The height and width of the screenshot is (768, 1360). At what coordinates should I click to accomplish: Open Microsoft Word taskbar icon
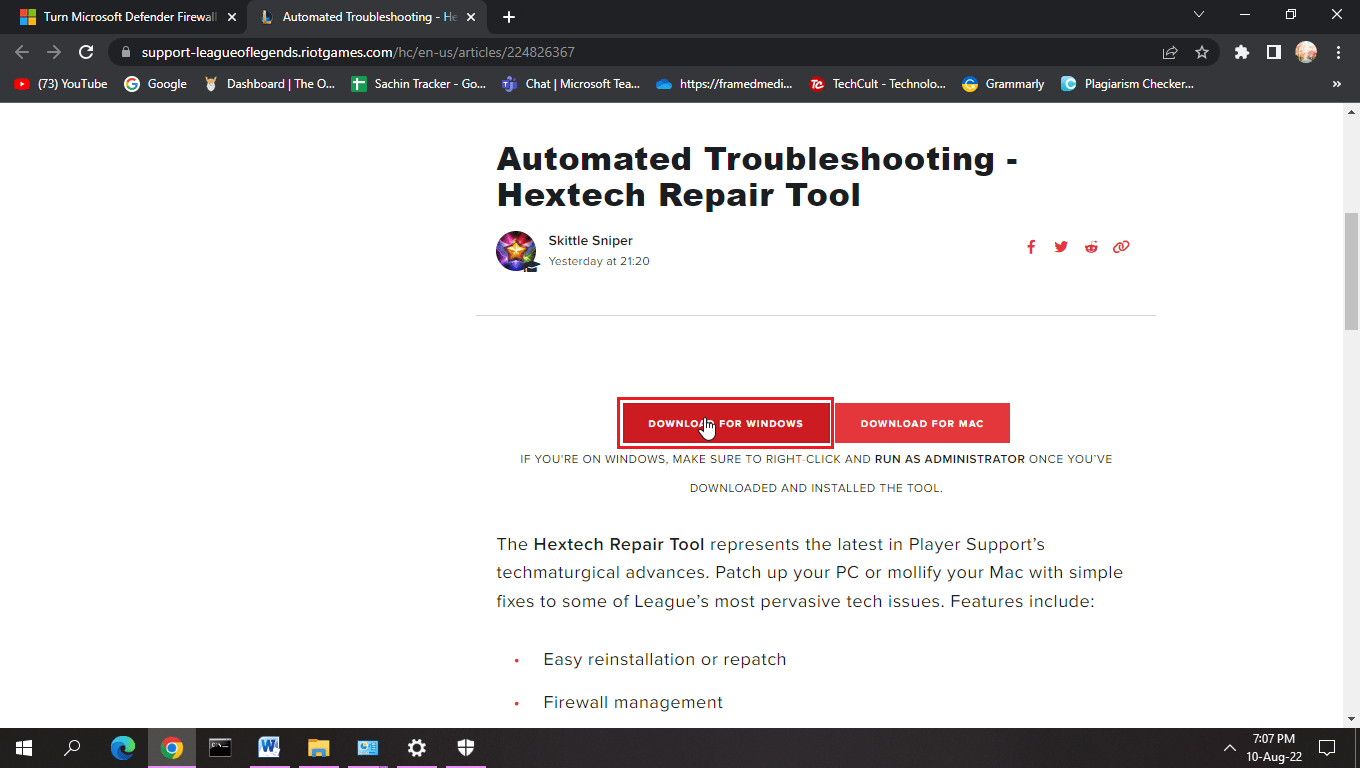click(x=269, y=747)
